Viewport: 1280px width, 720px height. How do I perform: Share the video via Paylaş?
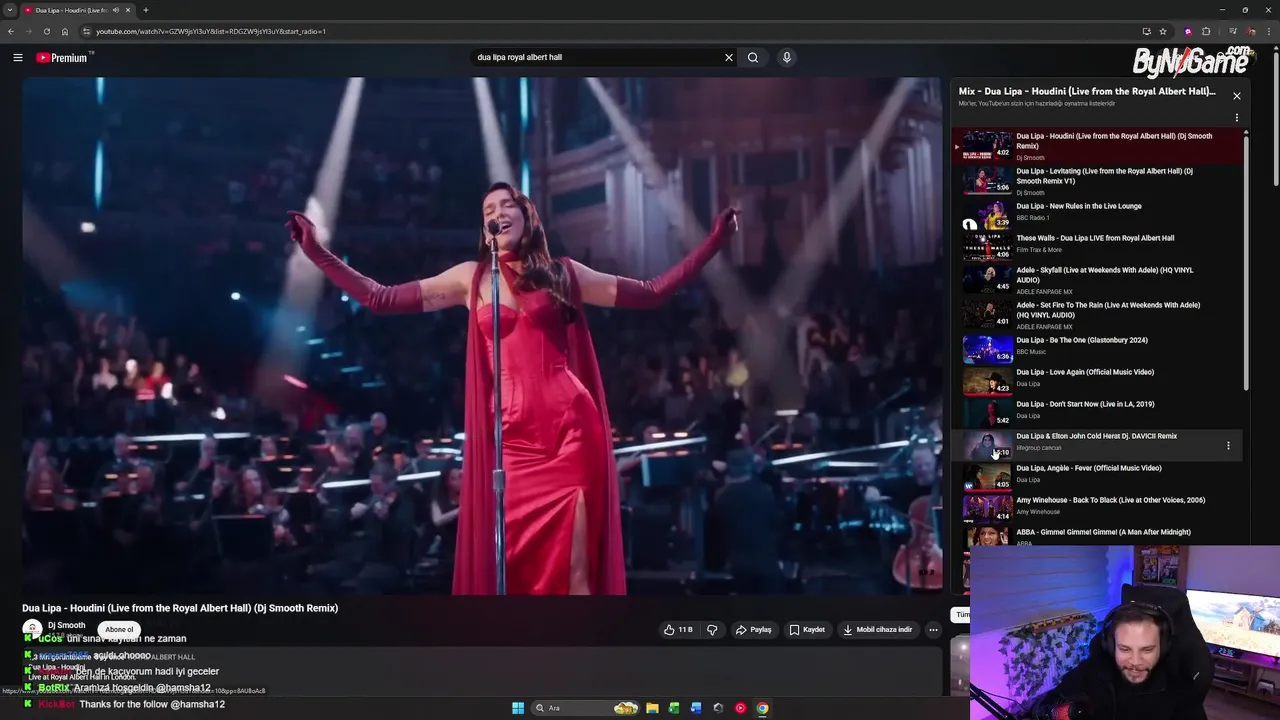tap(754, 630)
